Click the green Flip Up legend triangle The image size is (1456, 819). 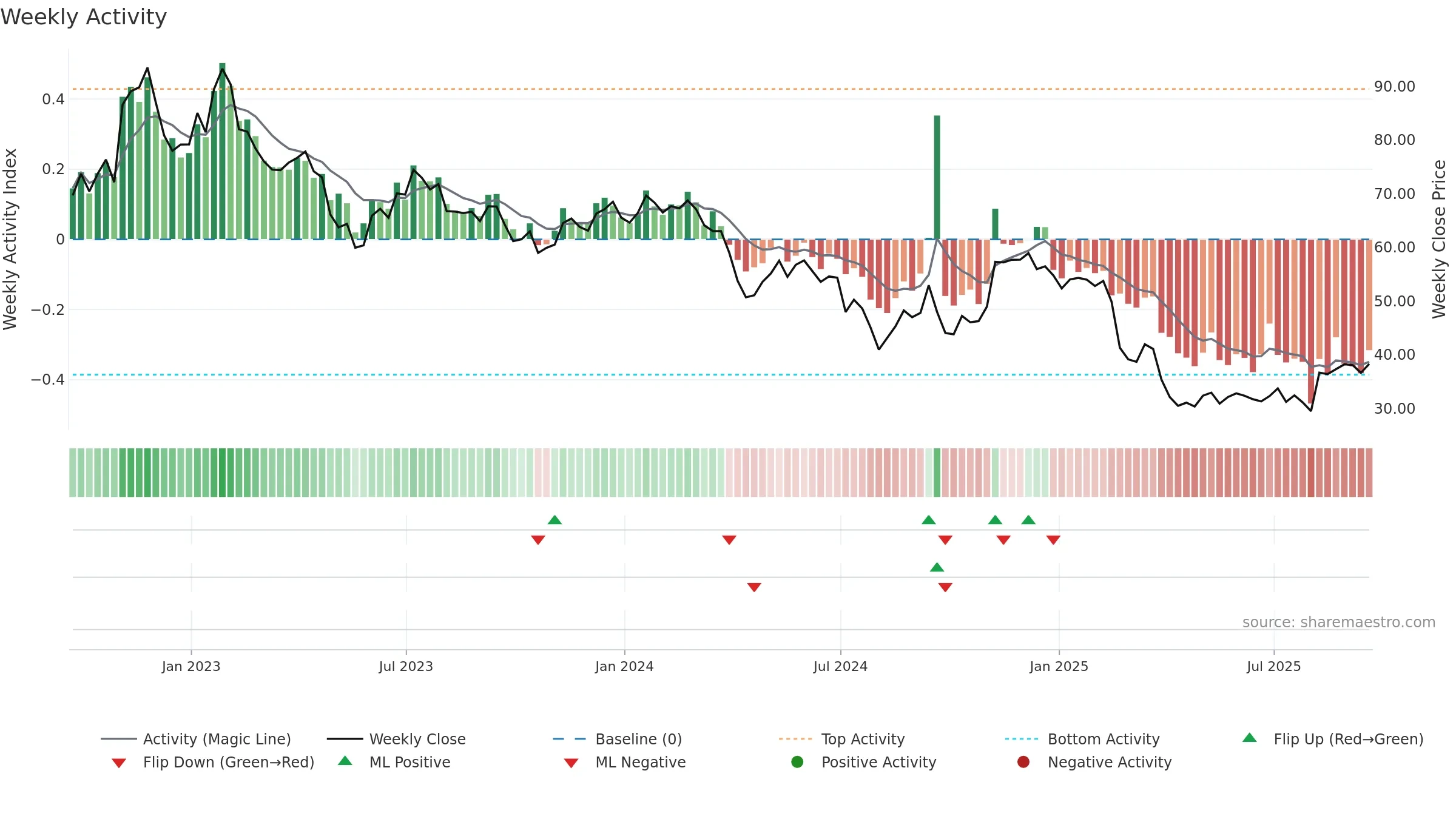[x=1250, y=738]
